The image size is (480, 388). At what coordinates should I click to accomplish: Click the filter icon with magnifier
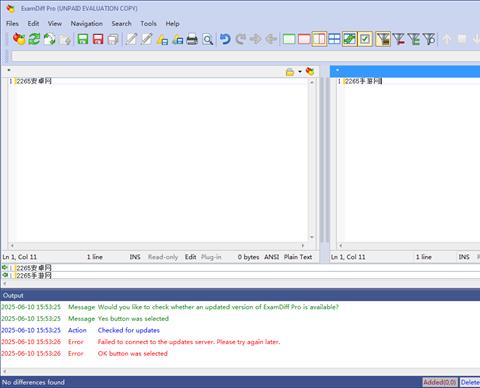(429, 39)
